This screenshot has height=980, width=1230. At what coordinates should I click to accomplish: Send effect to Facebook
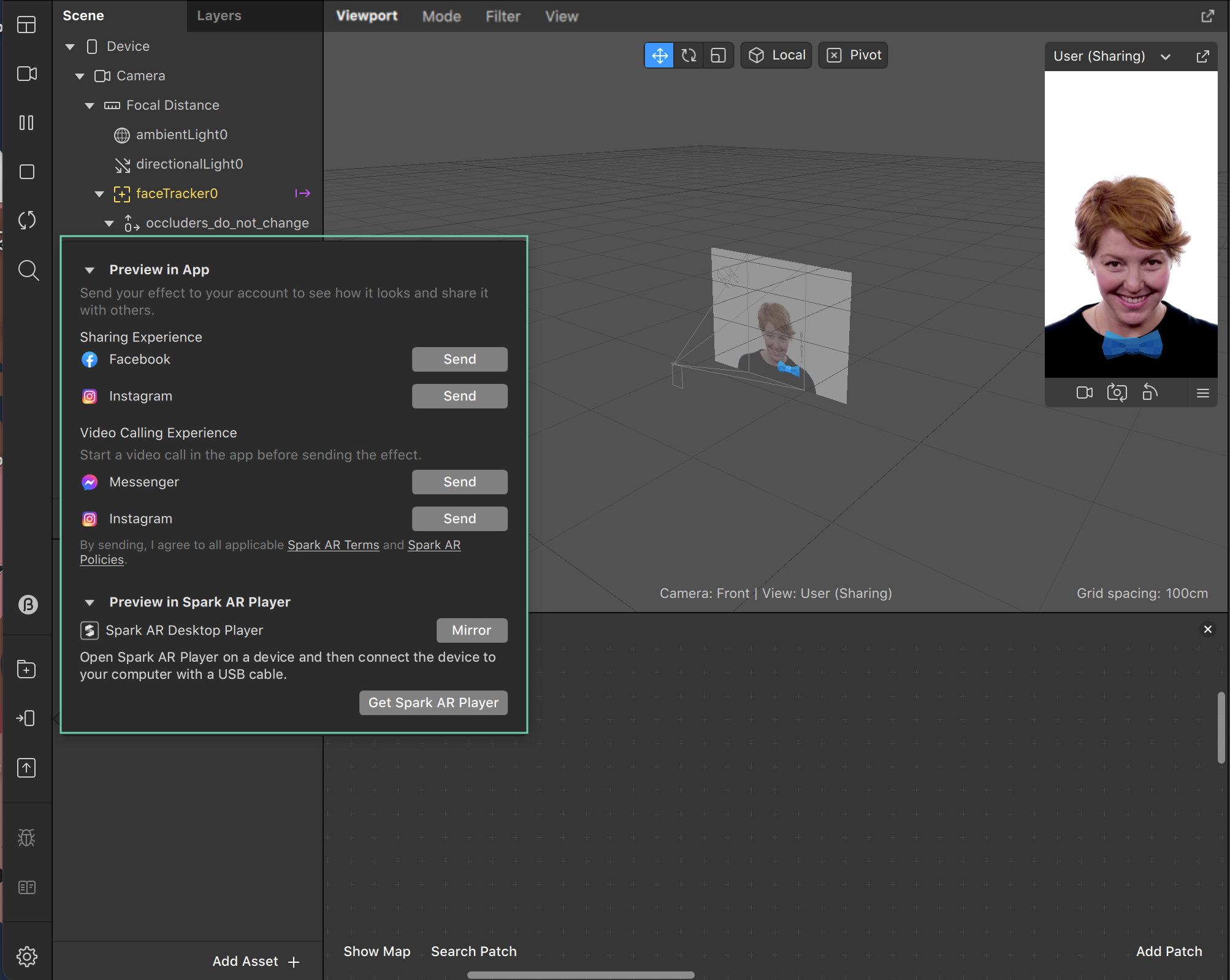coord(459,359)
